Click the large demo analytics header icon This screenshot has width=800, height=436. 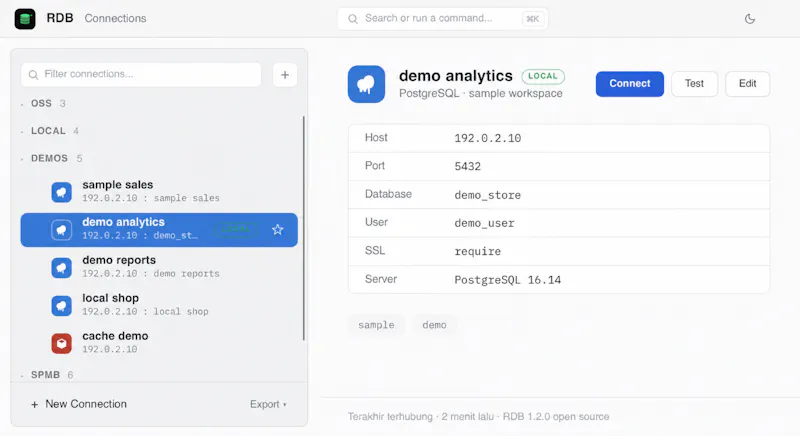366,84
